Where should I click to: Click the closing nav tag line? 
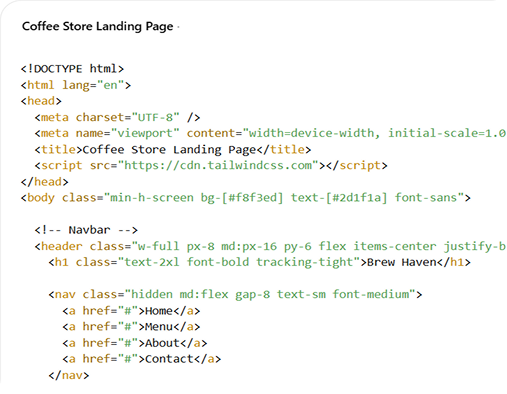tap(69, 375)
